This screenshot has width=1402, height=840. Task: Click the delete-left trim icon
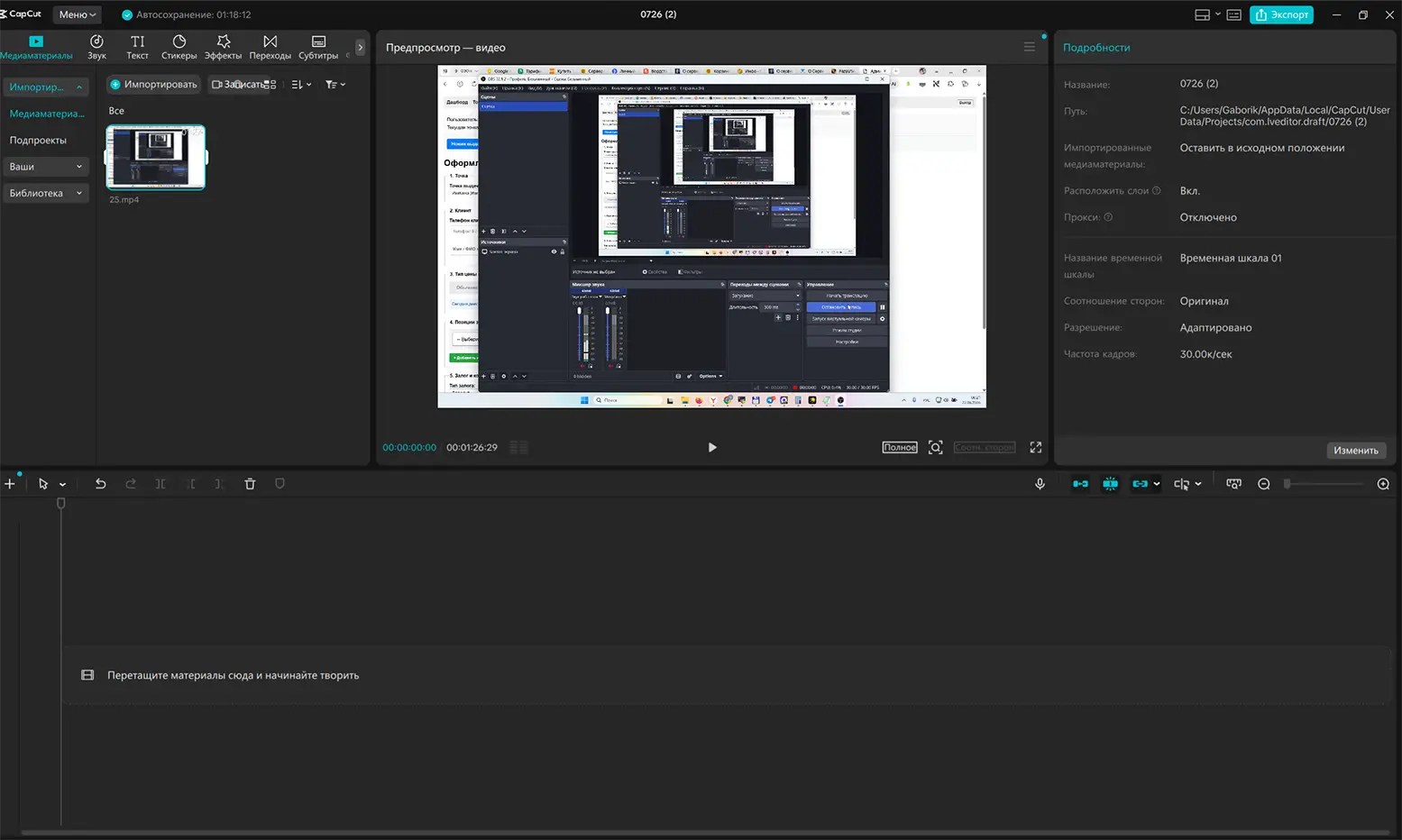point(190,484)
